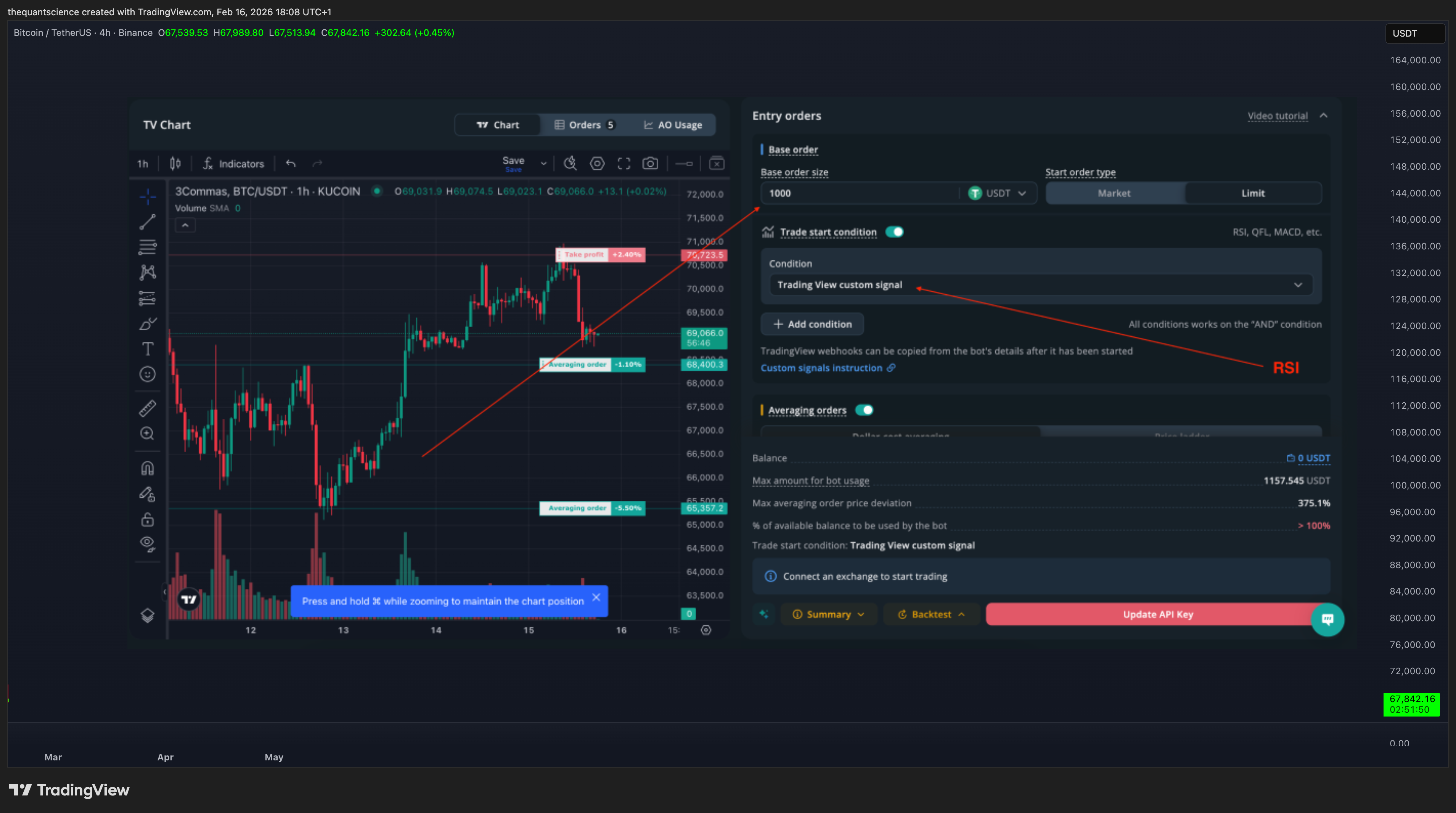
Task: Click the Averaging order -1.10% label
Action: pos(592,364)
